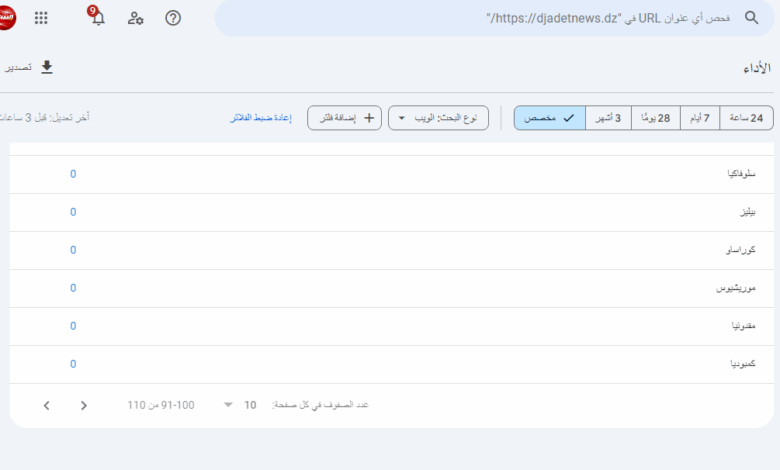Open the Google apps grid
Viewport: 780px width, 470px height.
(x=41, y=18)
